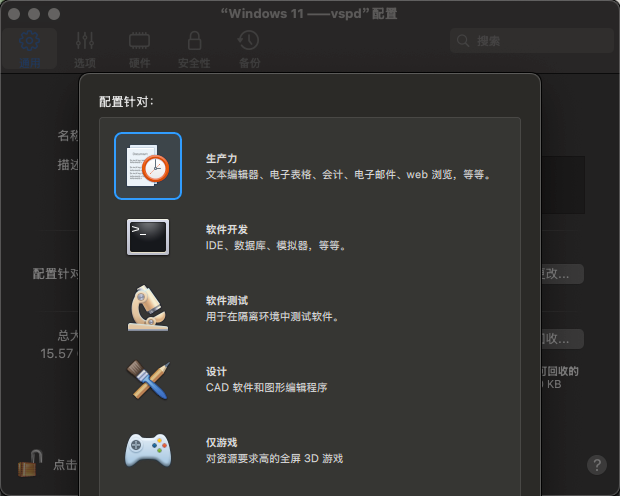The image size is (620, 496).
Task: Open help via question mark button
Action: pos(597,465)
